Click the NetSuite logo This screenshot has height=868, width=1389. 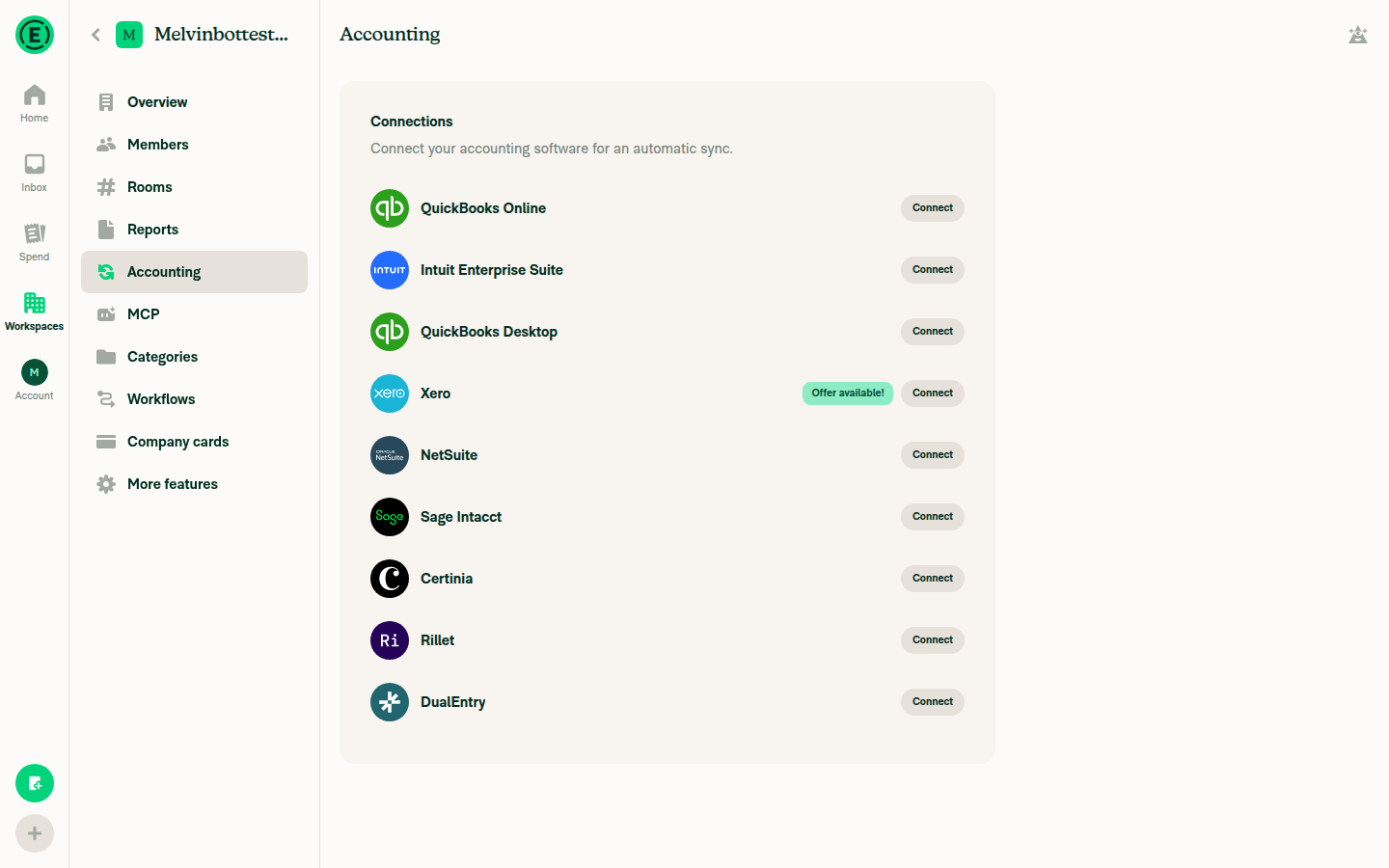point(390,455)
